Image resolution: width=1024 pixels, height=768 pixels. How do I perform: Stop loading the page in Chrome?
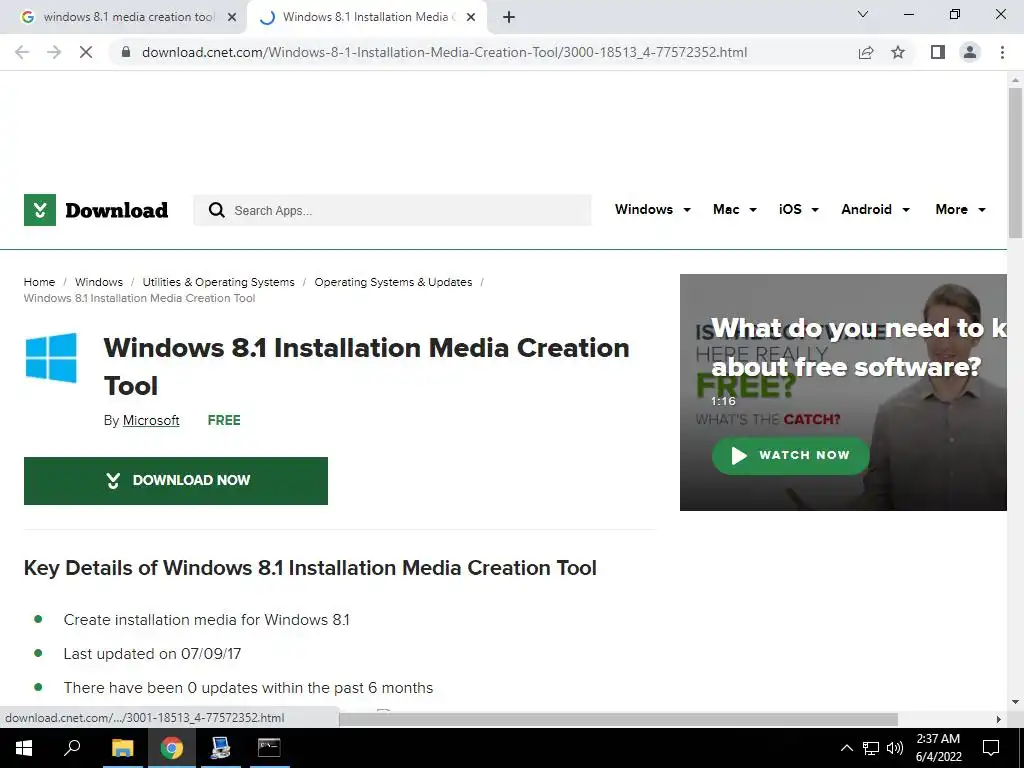86,52
